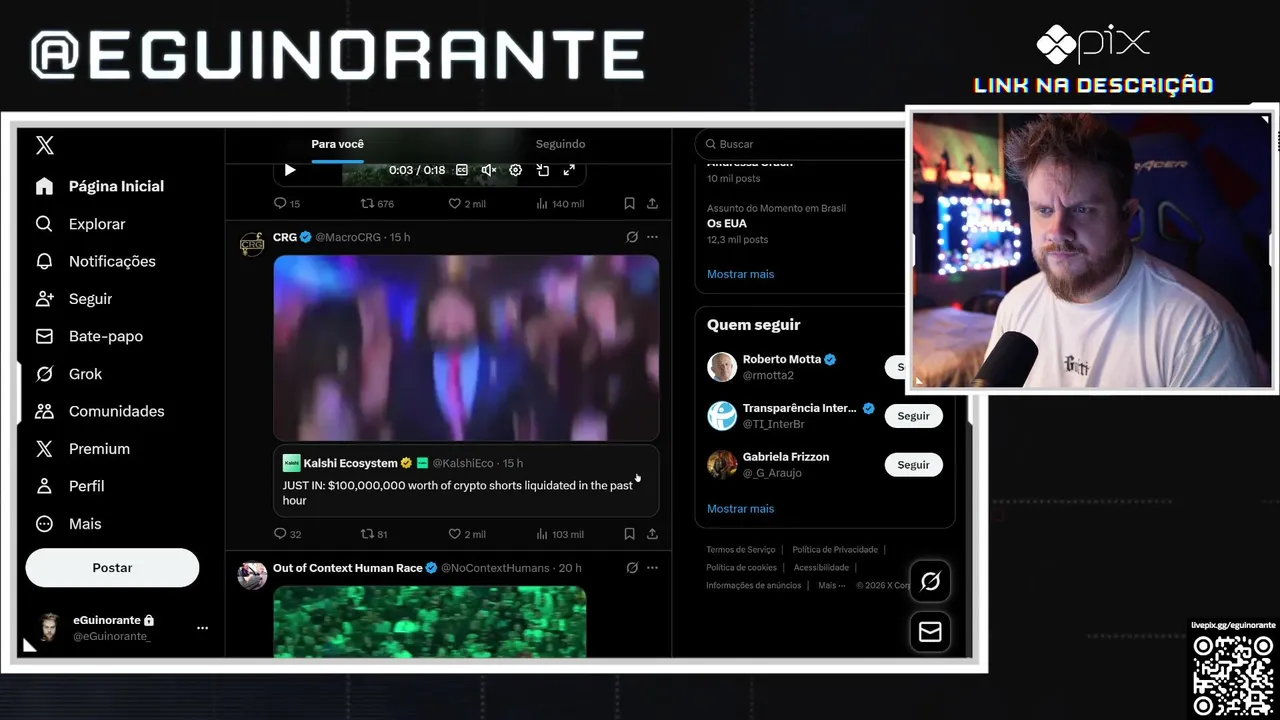Image resolution: width=1280 pixels, height=720 pixels.
Task: Click Mostrar mais under trending topics
Action: coord(740,274)
